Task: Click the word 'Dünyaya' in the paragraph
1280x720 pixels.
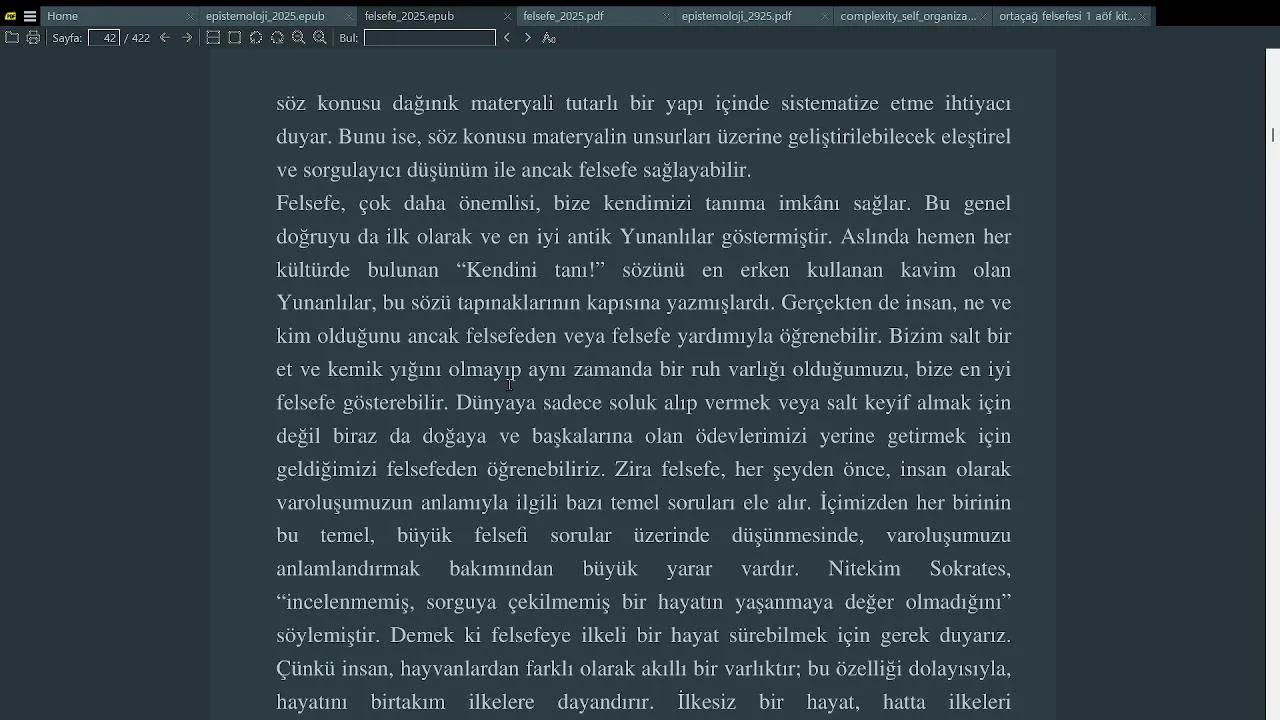Action: point(496,403)
